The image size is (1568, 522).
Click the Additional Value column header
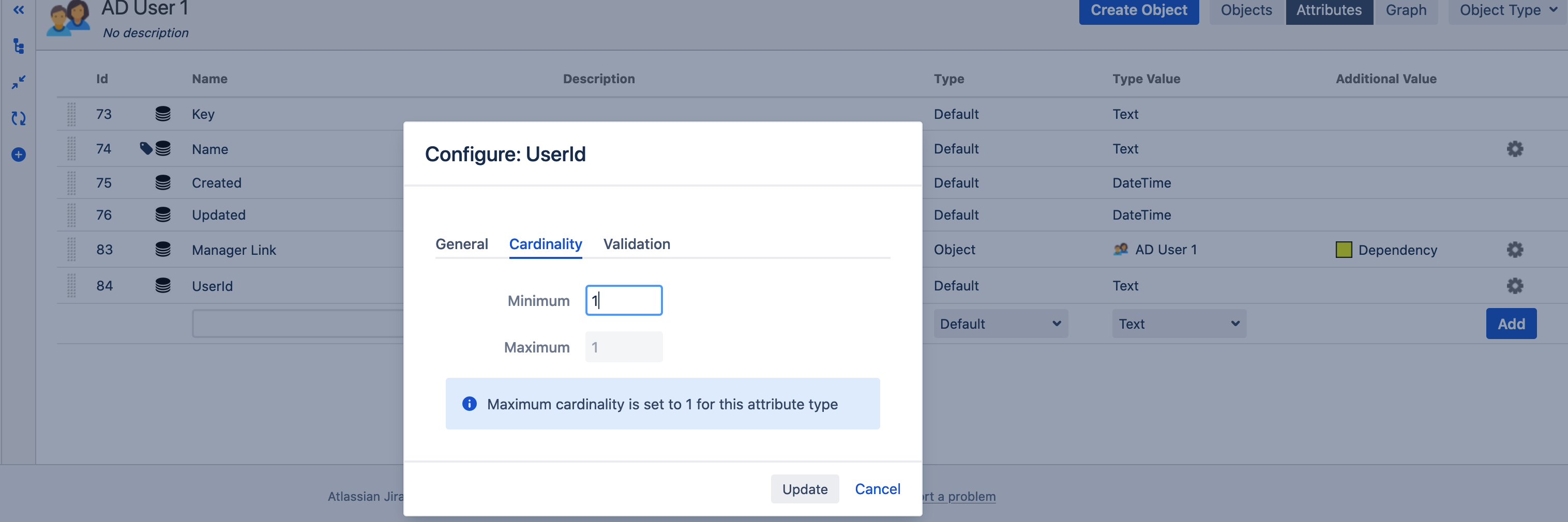(x=1386, y=79)
